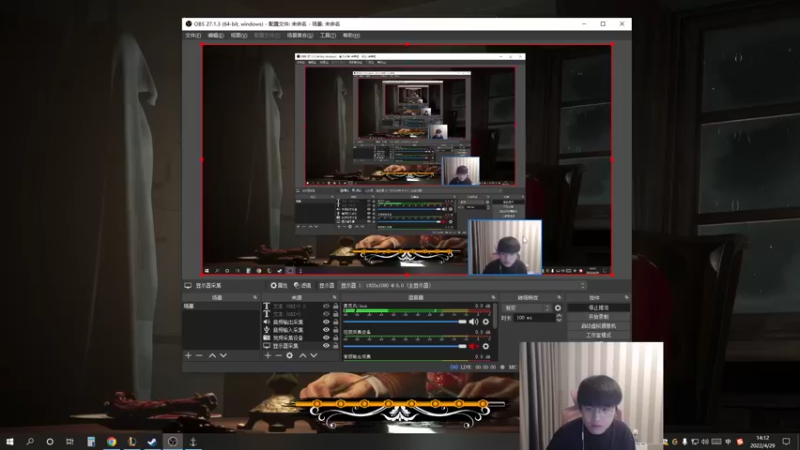Toggle visibility of 音频输出采集 source

(x=326, y=322)
